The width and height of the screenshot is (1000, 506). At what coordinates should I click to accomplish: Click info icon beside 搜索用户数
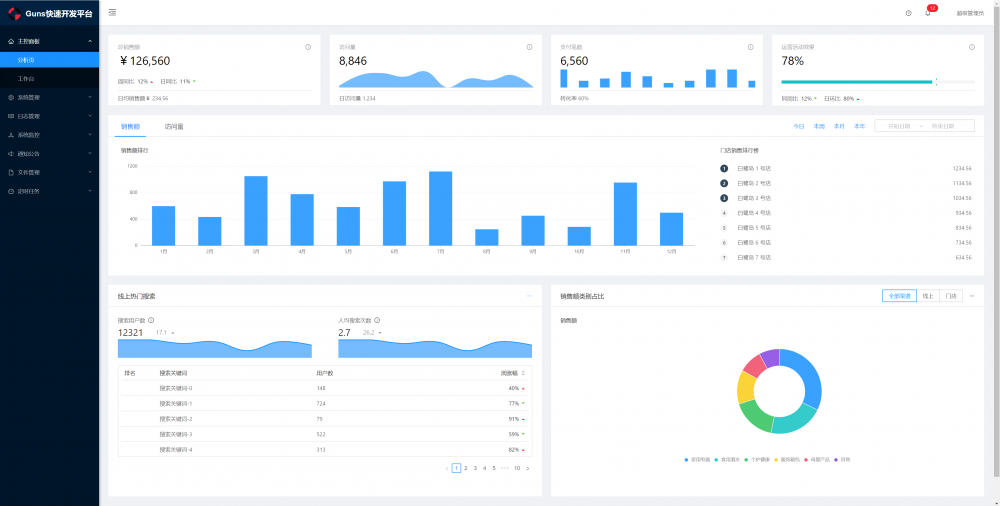click(x=151, y=320)
